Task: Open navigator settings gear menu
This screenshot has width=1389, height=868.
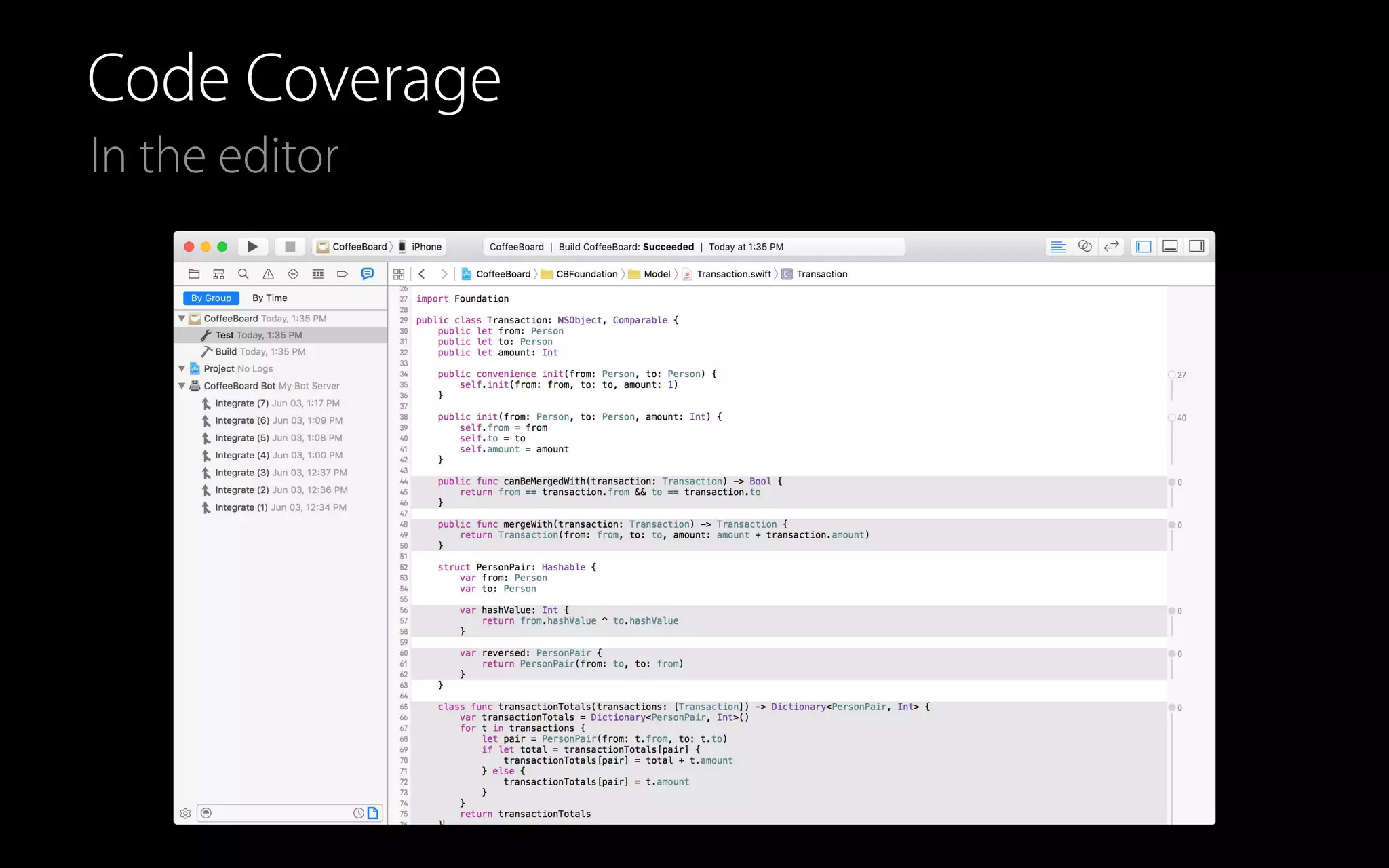Action: [x=185, y=813]
